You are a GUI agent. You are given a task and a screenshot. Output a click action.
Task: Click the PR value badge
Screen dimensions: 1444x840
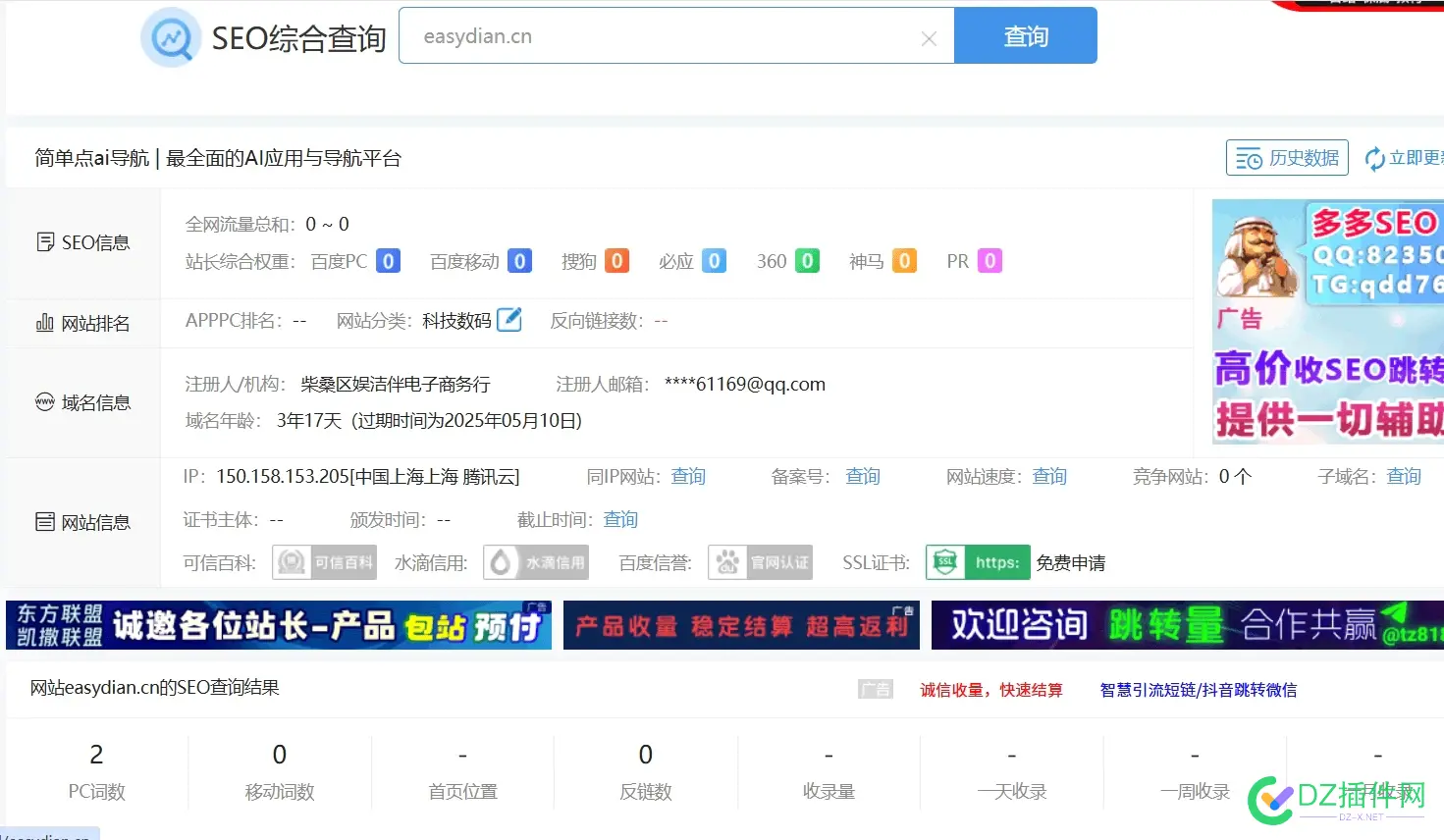[989, 261]
